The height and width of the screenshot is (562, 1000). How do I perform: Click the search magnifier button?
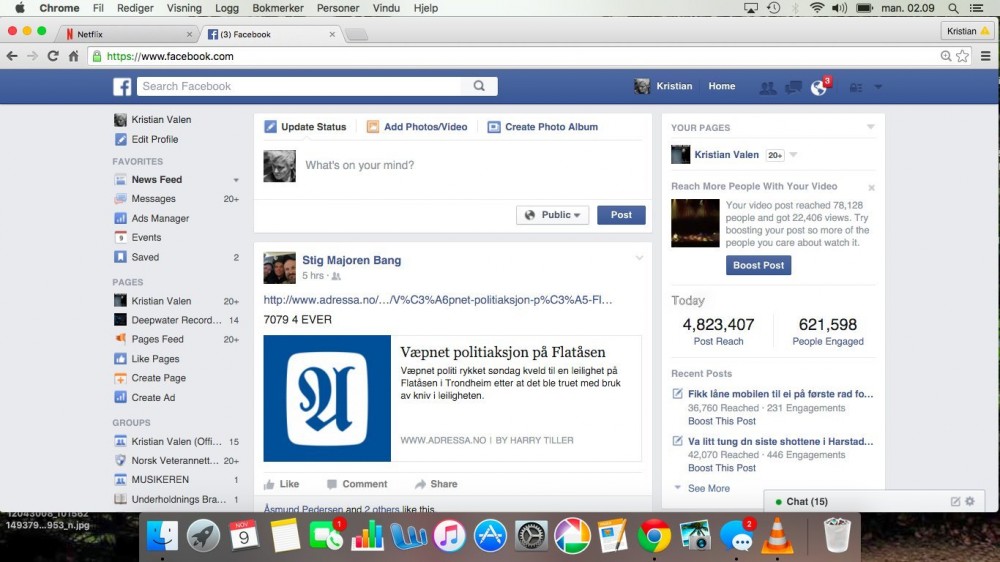coord(479,86)
